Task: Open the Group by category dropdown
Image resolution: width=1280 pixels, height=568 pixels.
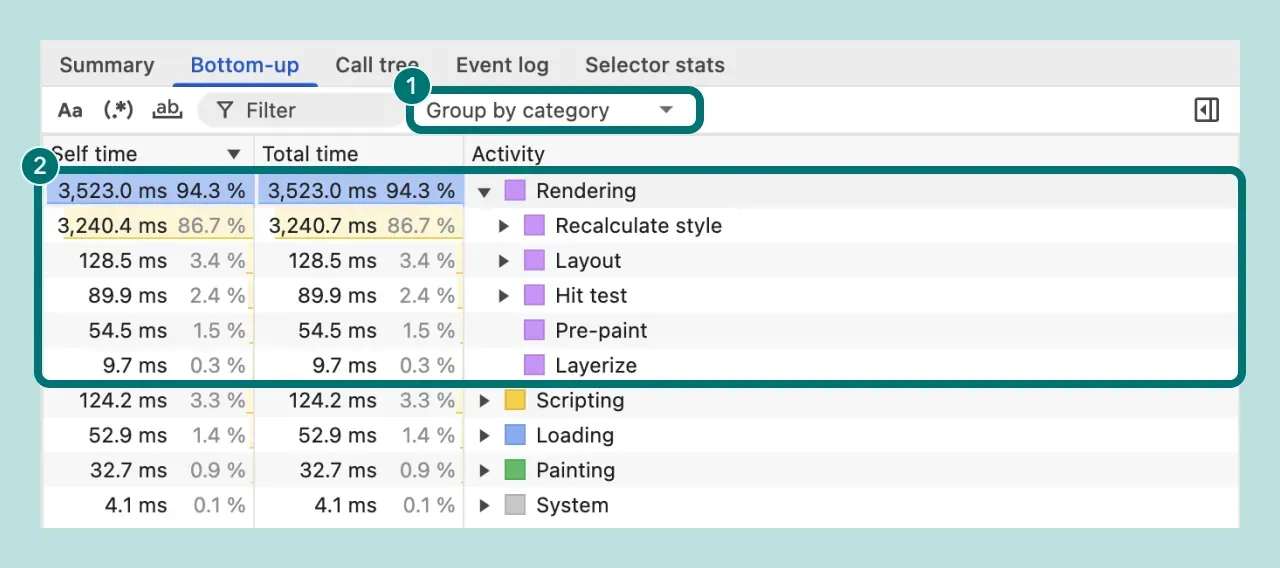Action: pyautogui.click(x=551, y=111)
